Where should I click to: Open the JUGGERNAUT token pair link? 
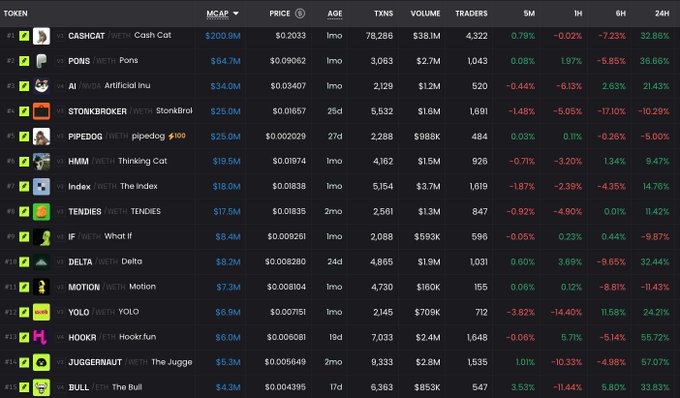(130, 362)
